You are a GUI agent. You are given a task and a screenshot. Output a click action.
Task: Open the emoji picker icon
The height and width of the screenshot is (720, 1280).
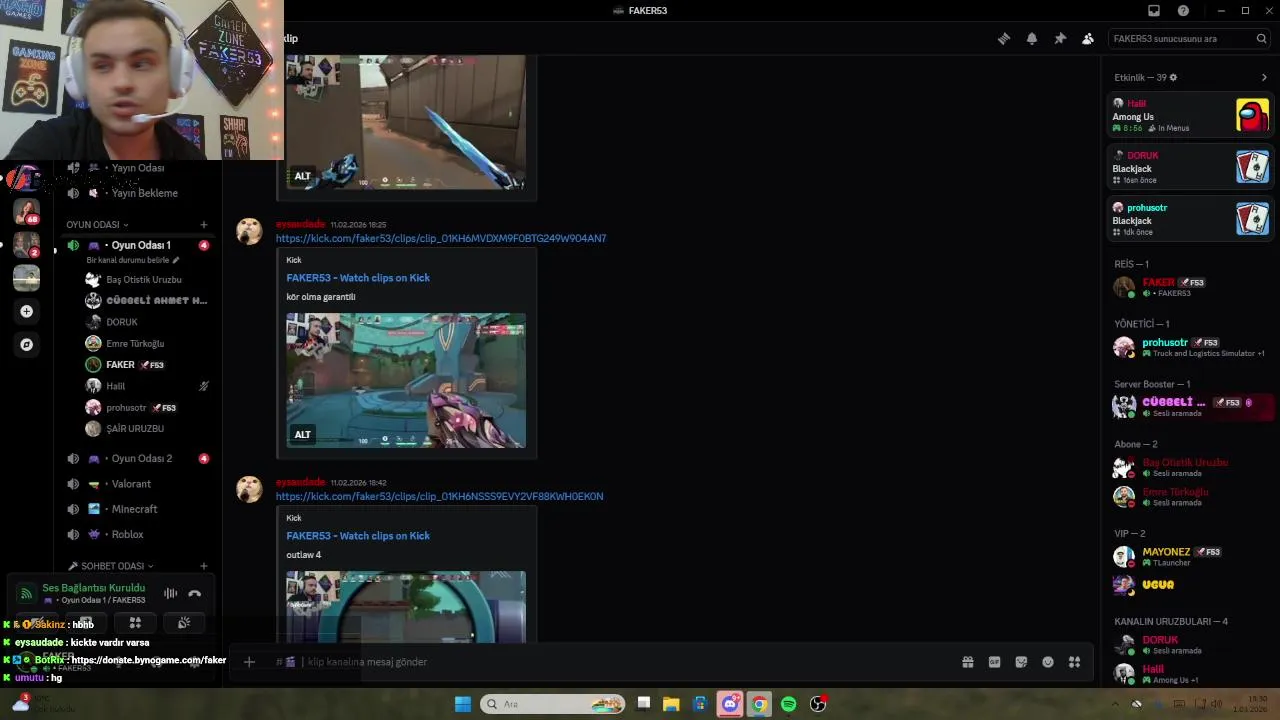[x=1048, y=661]
